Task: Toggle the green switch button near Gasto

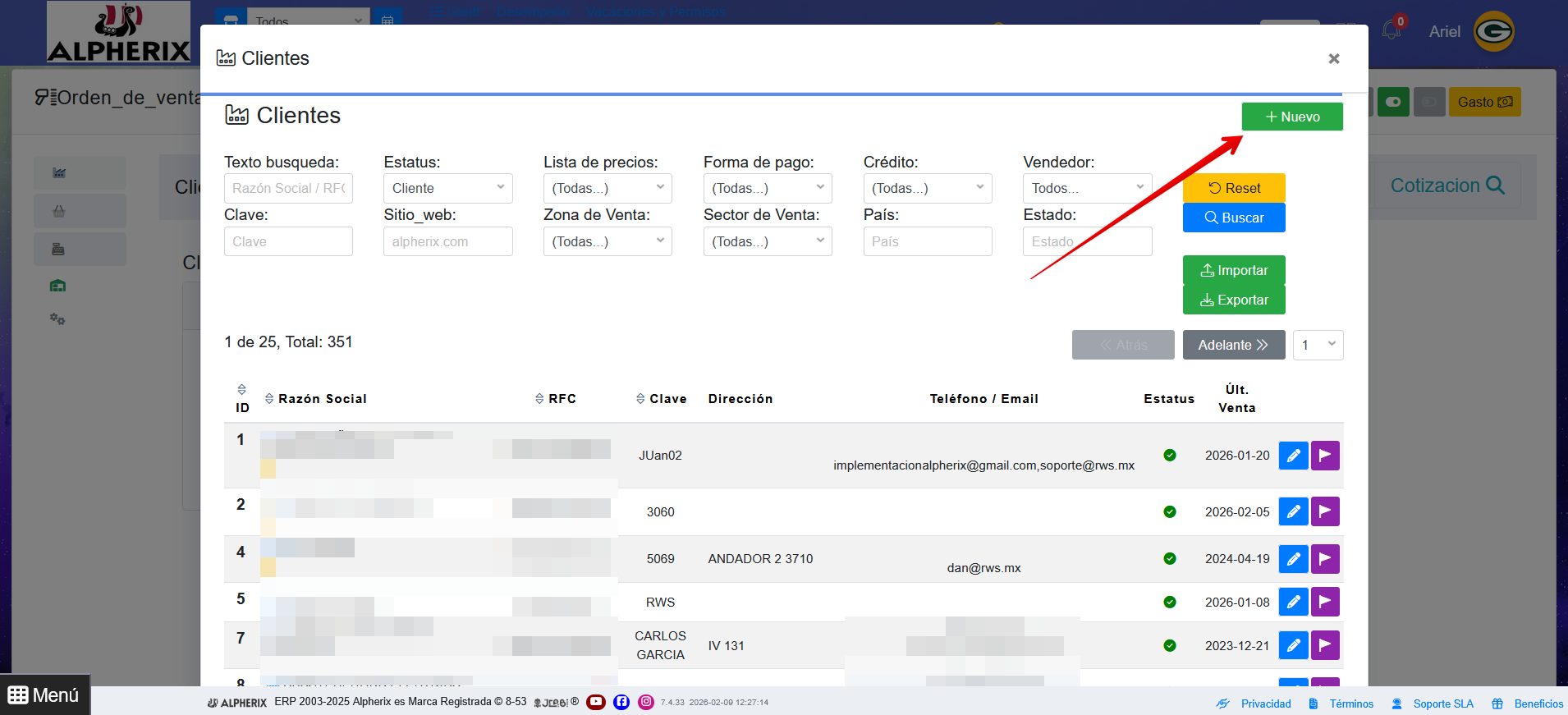Action: click(1393, 102)
